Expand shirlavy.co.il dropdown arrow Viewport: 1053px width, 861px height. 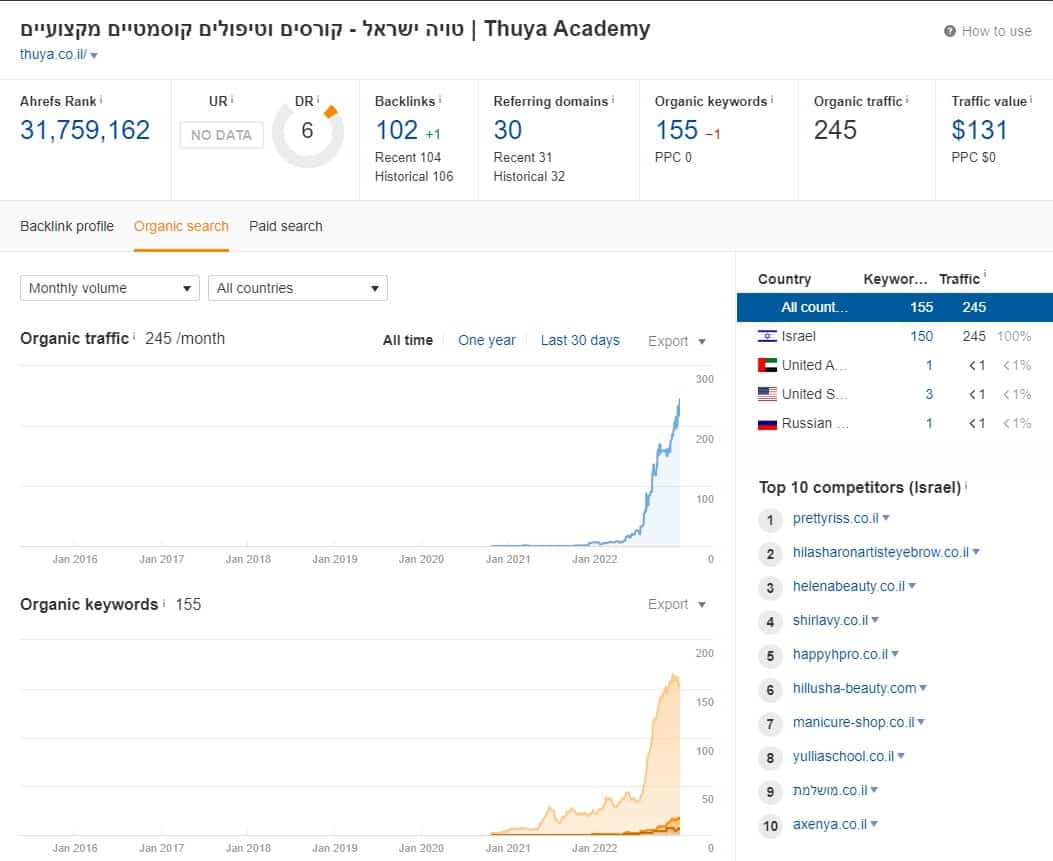(875, 620)
